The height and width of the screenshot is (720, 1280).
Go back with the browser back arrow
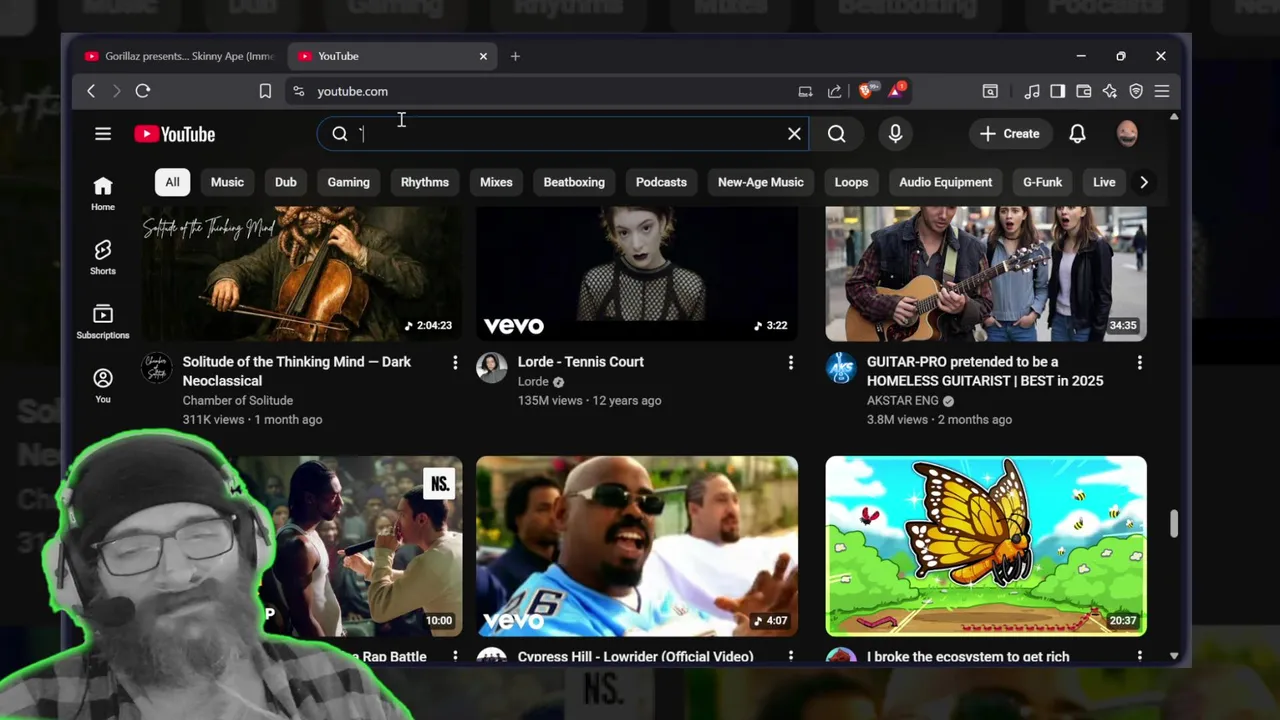(x=91, y=91)
